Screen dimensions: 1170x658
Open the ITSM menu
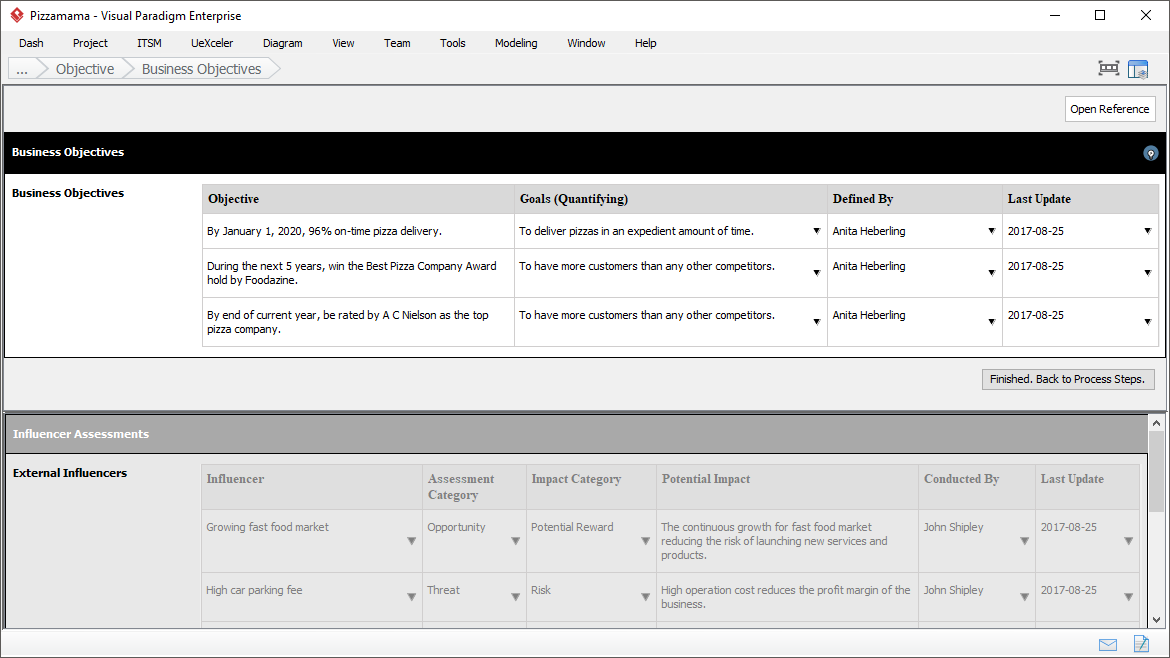coord(149,43)
